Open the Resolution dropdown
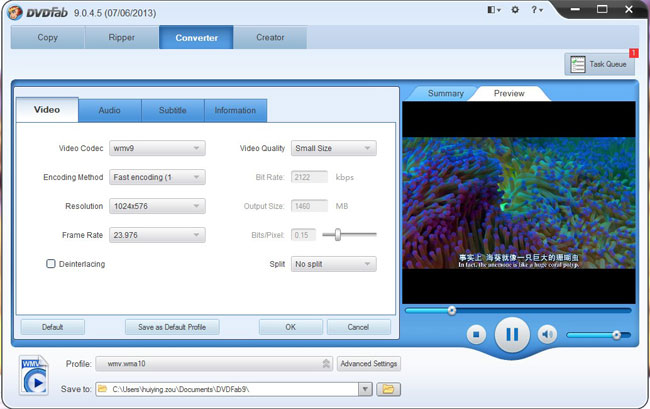The height and width of the screenshot is (409, 650). coord(157,206)
